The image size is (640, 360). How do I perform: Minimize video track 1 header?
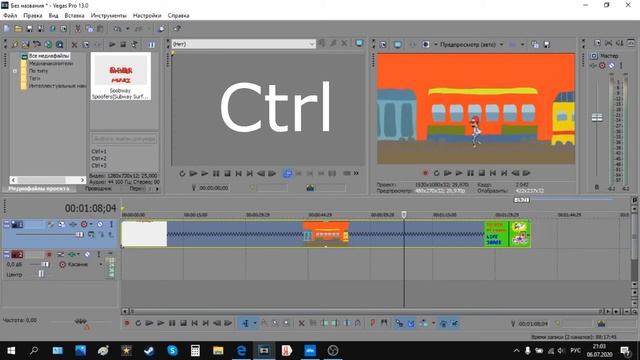[x=7, y=224]
